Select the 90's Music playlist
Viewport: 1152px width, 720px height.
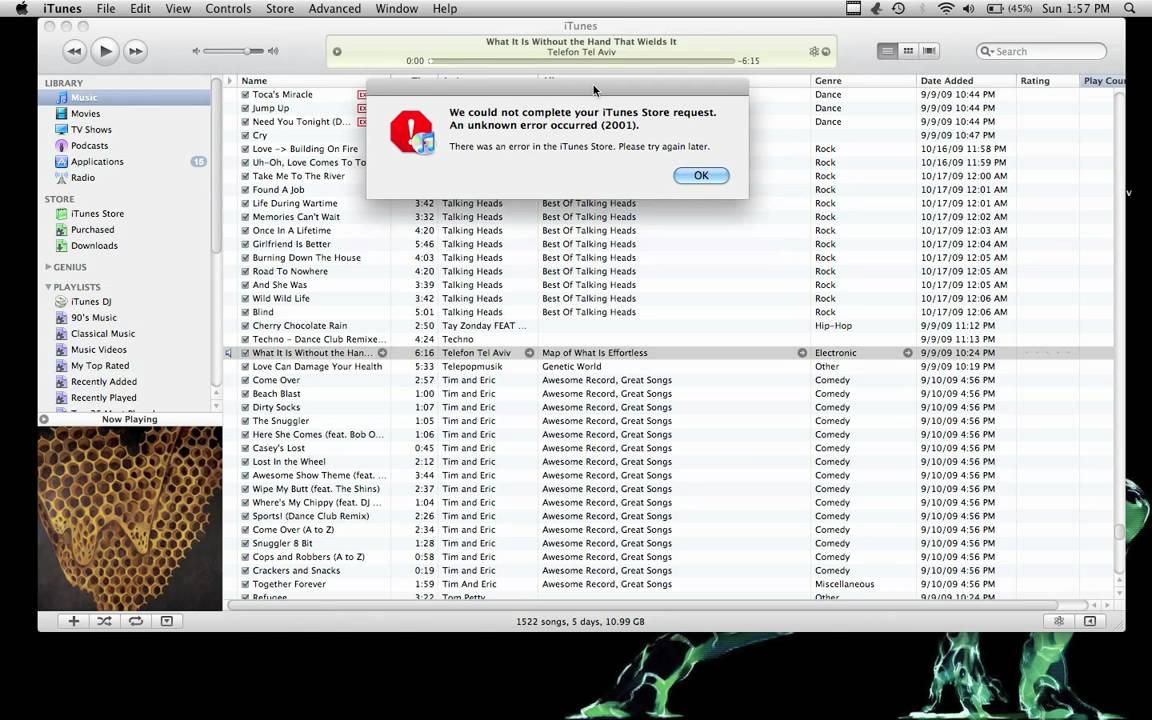click(x=93, y=318)
